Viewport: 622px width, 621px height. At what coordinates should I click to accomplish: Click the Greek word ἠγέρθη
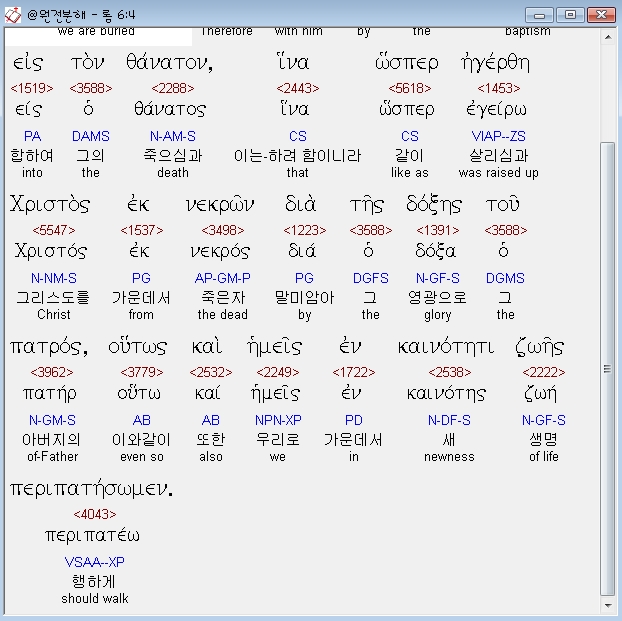coord(495,62)
